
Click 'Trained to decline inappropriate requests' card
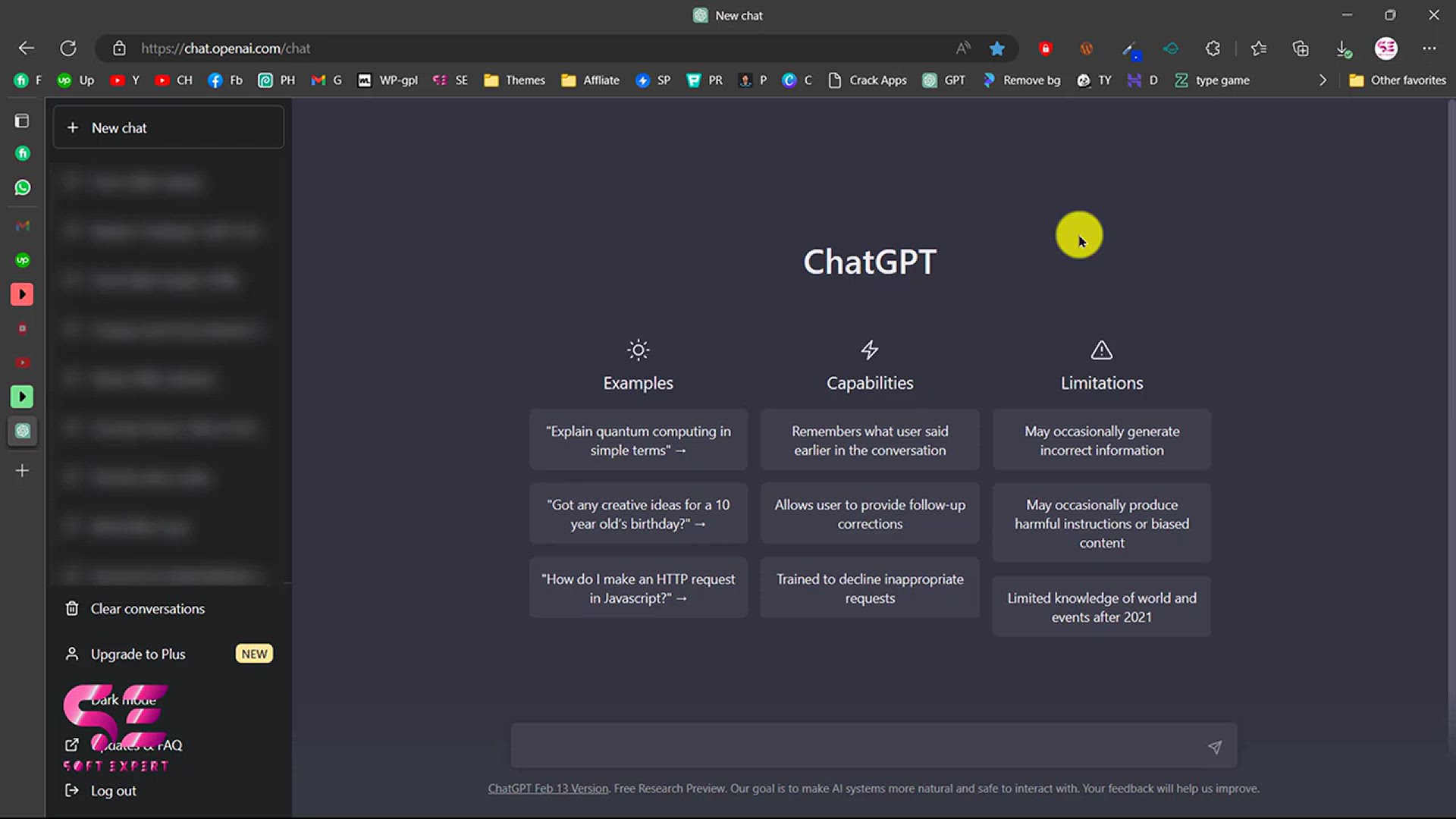coord(870,588)
